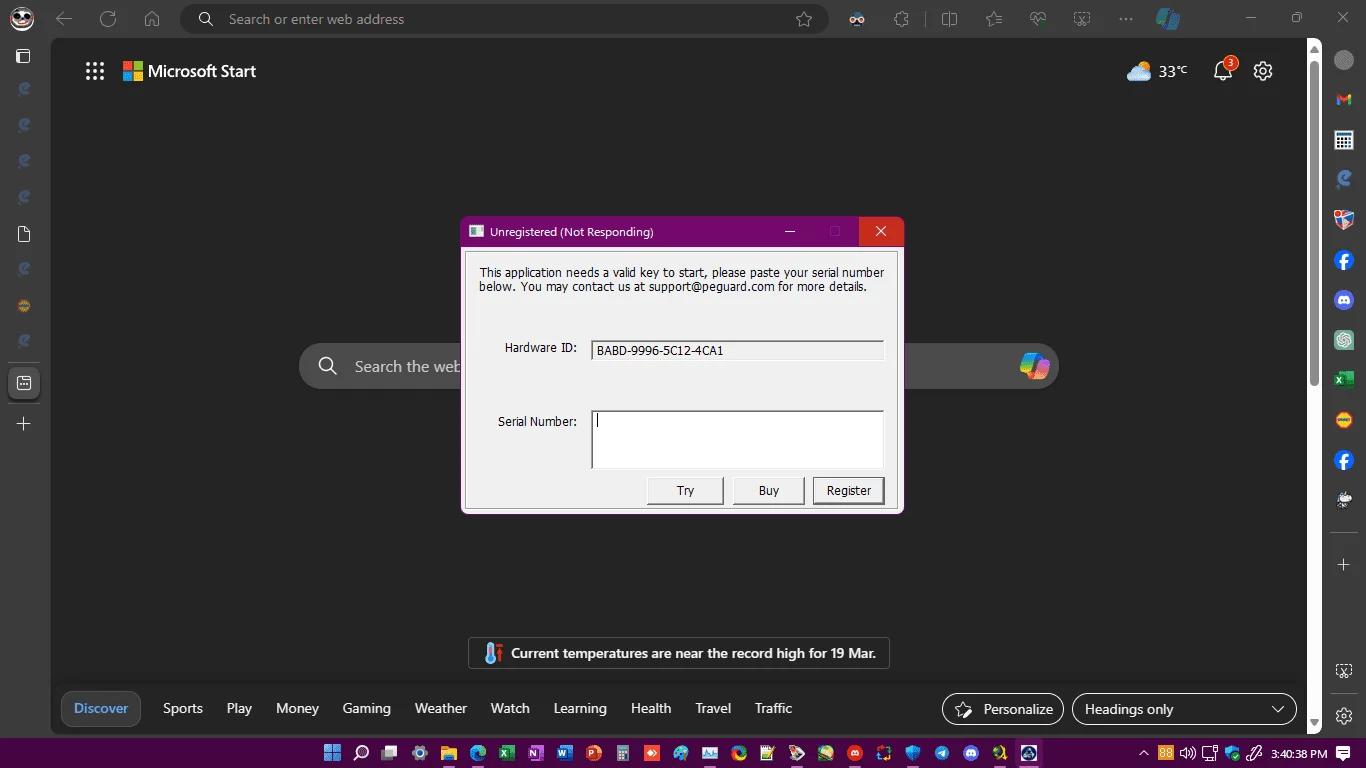Open the Gaming tab
The image size is (1366, 768).
367,708
